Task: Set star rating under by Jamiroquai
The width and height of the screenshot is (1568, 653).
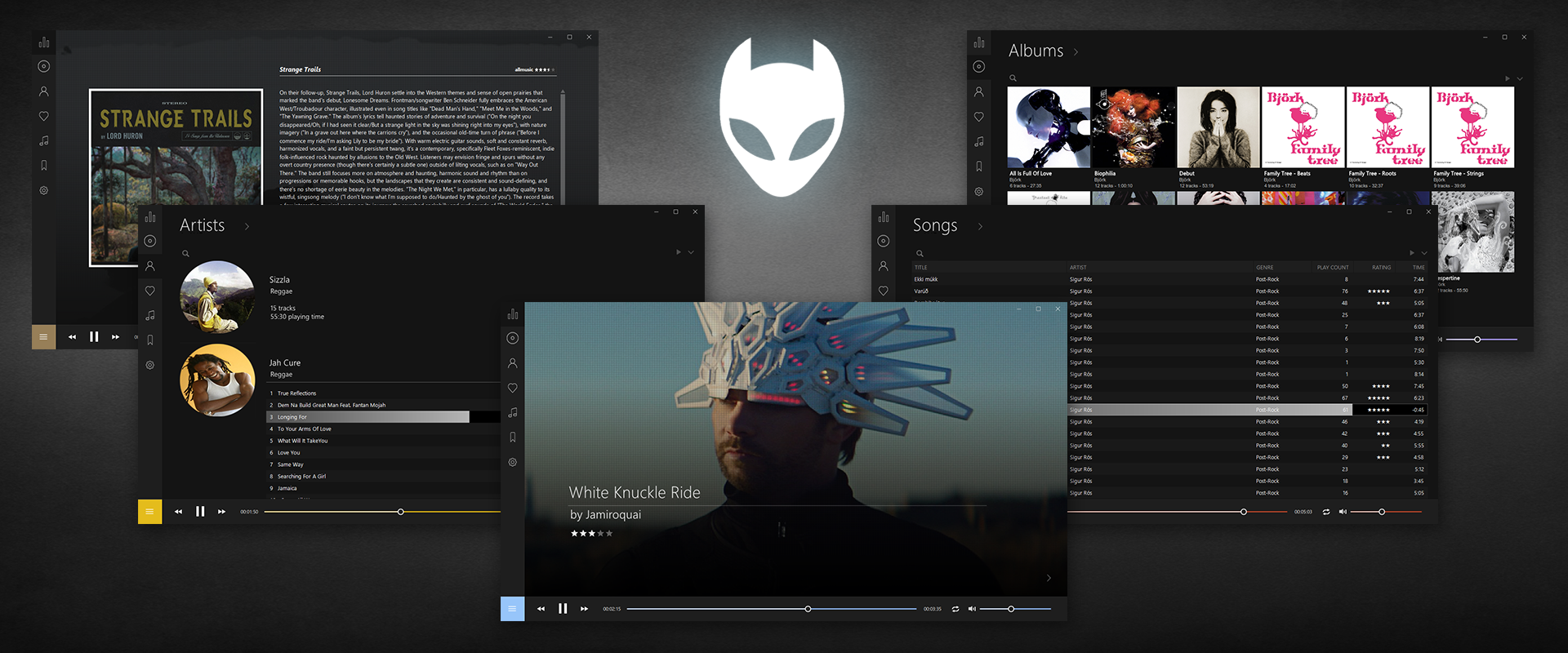Action: click(x=591, y=533)
